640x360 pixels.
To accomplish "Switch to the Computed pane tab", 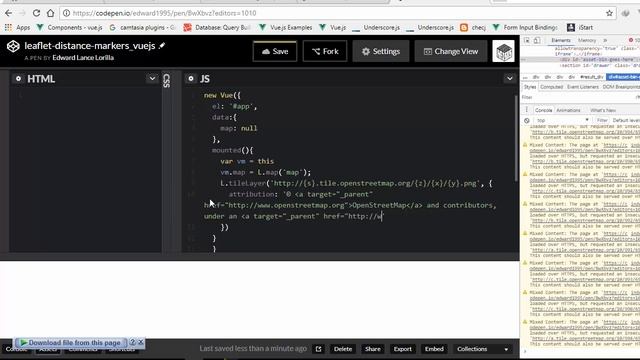I will coord(551,87).
